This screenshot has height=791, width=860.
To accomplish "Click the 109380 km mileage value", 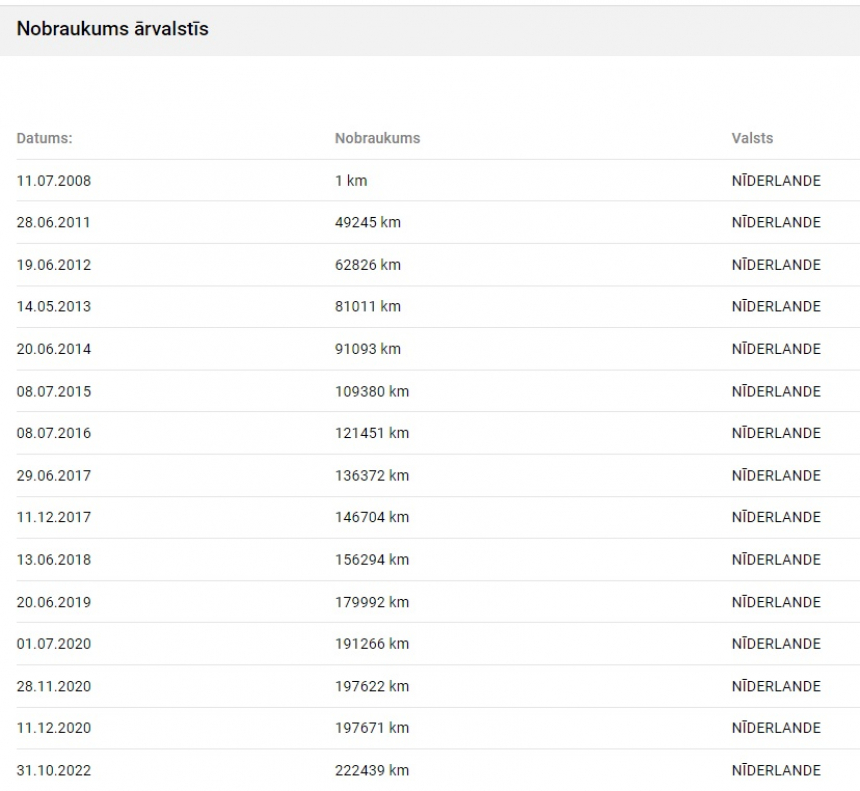I will point(372,392).
